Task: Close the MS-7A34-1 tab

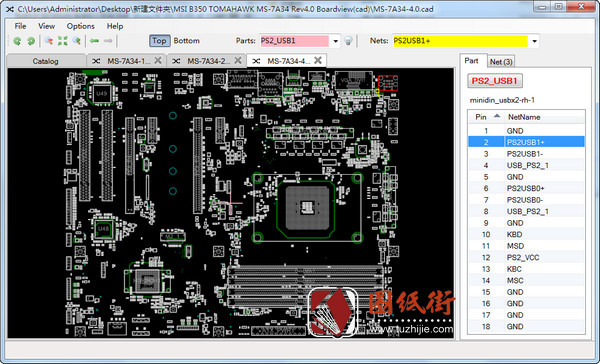Action: 158,60
